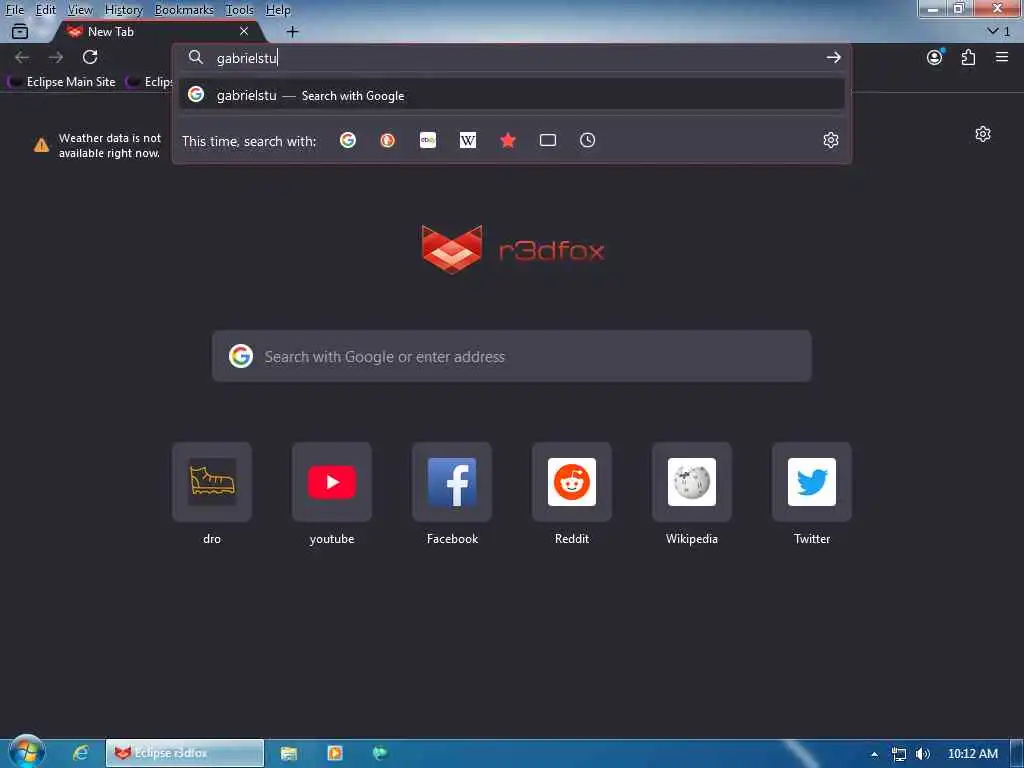This screenshot has height=768, width=1024.
Task: Click the weather warning icon
Action: pos(41,145)
